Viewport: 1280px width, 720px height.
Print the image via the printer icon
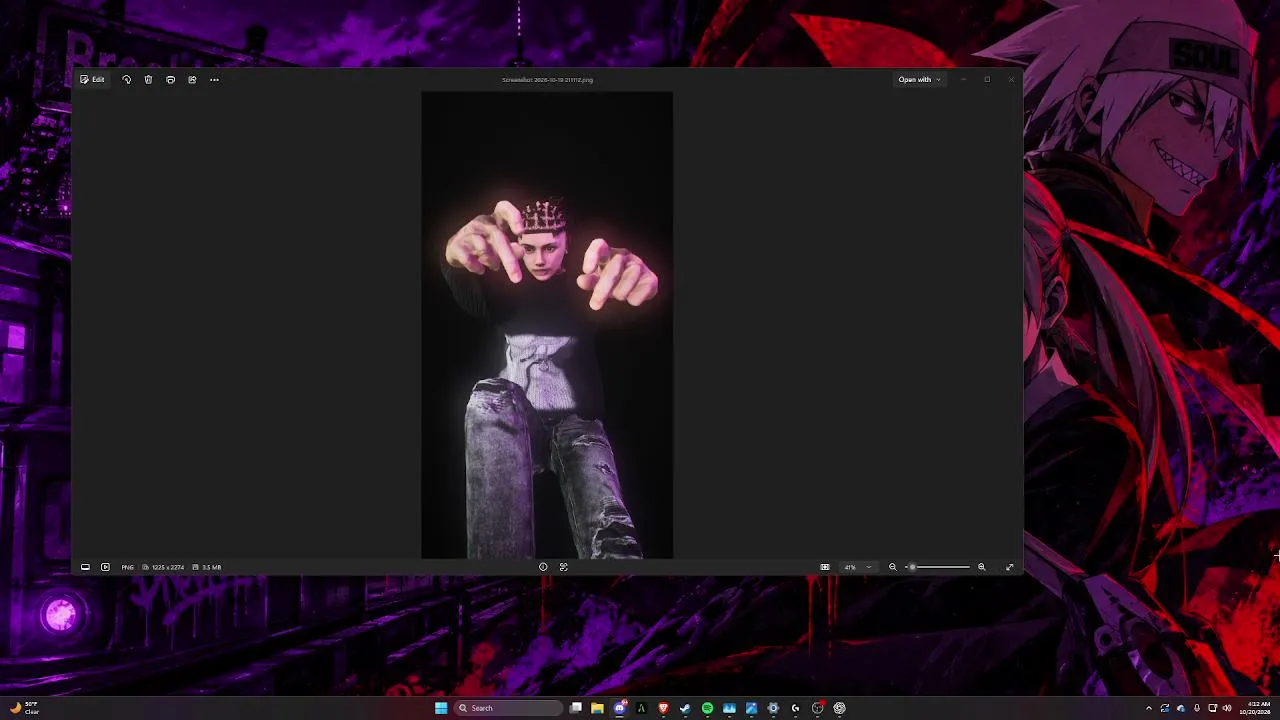pos(170,79)
